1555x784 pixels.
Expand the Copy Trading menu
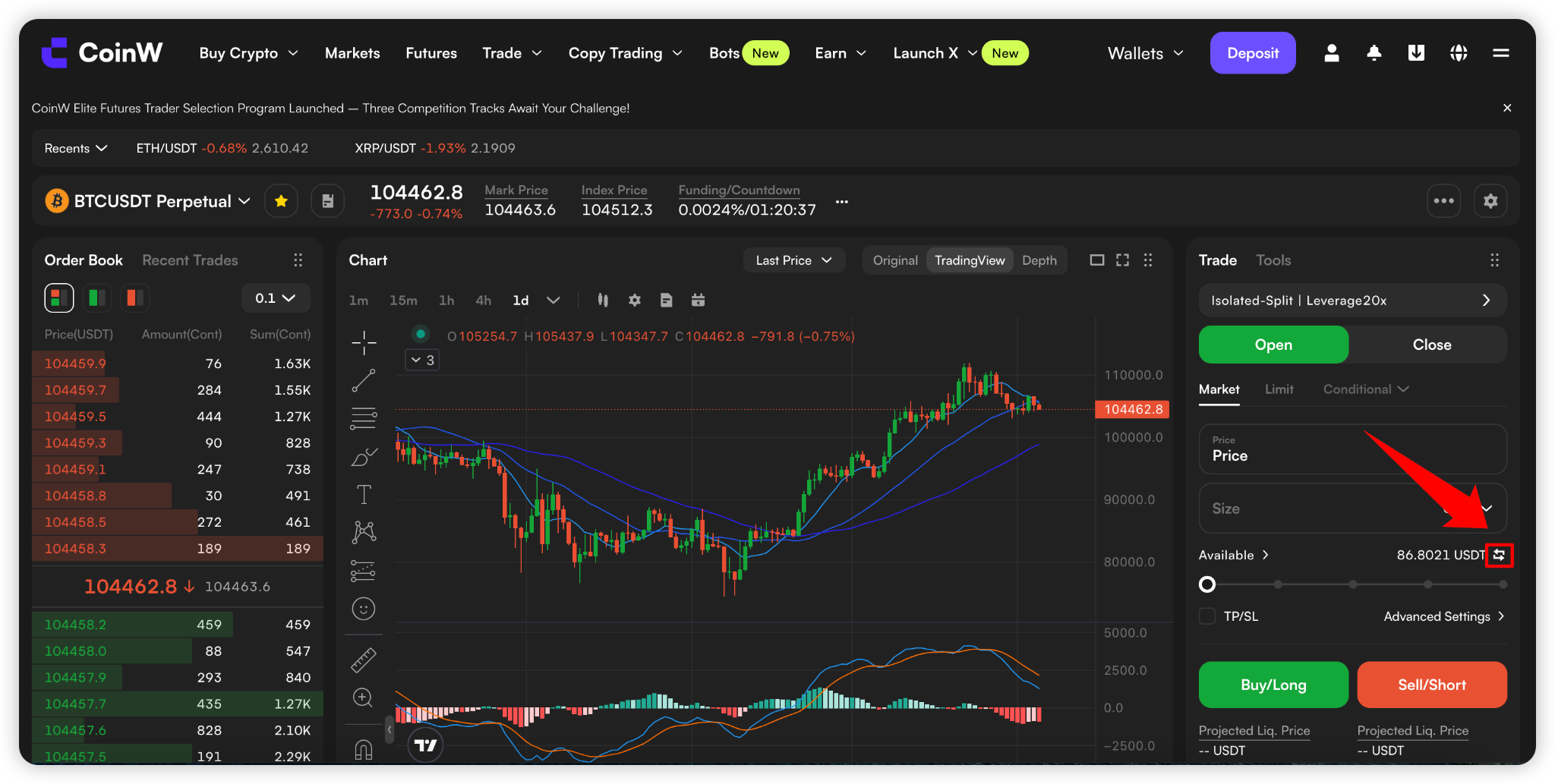tap(626, 53)
